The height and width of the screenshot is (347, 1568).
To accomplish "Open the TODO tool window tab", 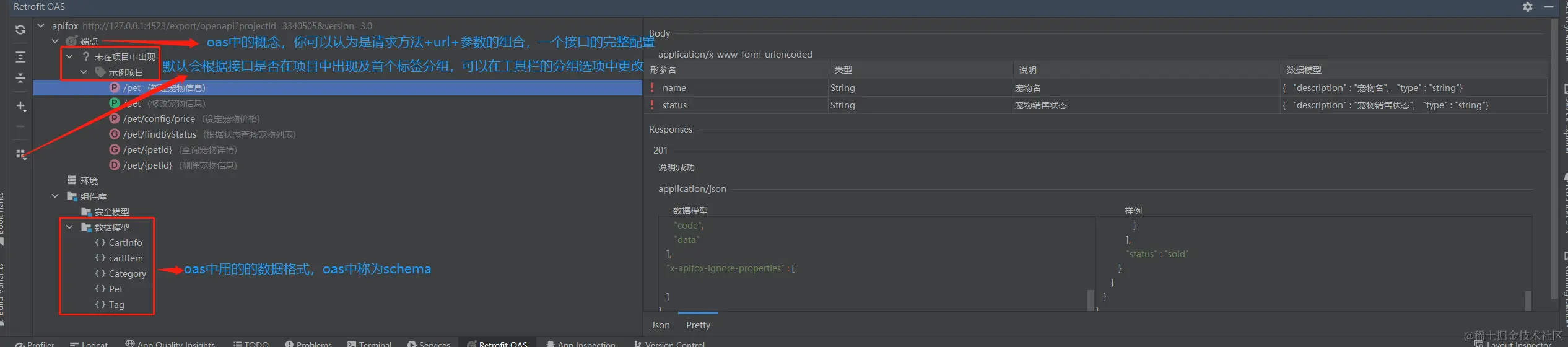I will pos(251,343).
